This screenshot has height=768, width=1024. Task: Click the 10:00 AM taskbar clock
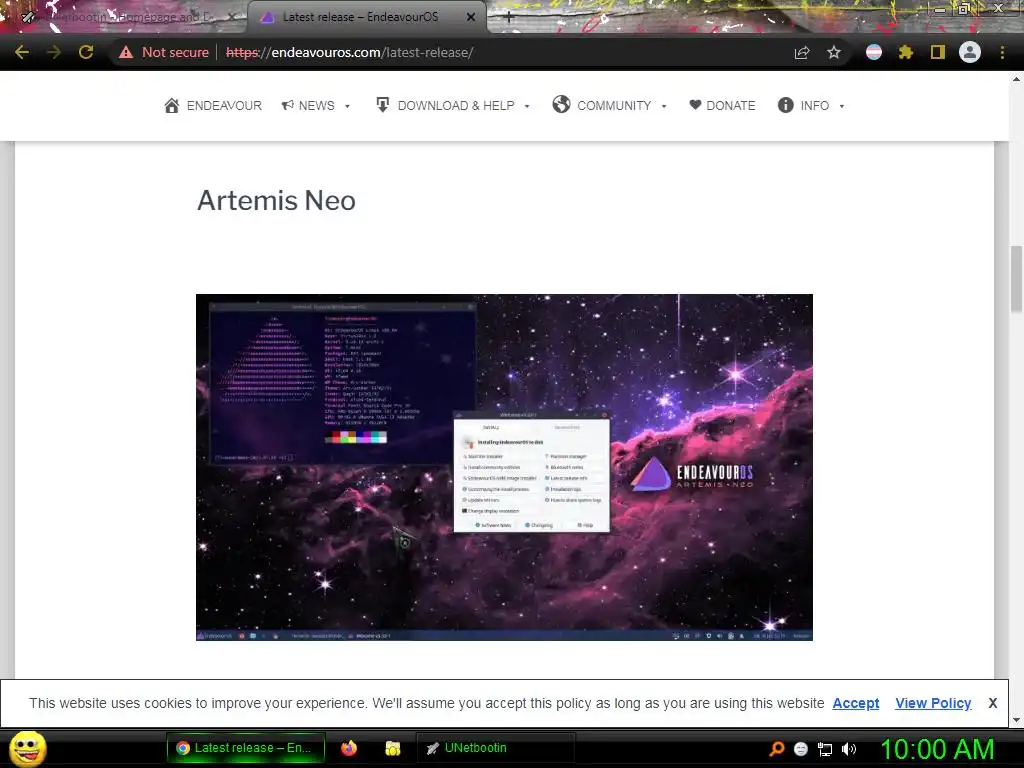click(x=937, y=749)
